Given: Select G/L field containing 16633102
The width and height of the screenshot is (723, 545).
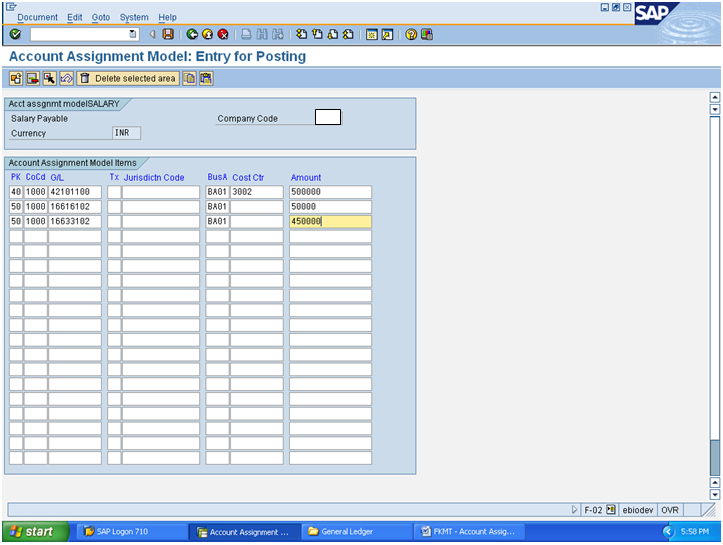Looking at the screenshot, I should click(x=75, y=221).
